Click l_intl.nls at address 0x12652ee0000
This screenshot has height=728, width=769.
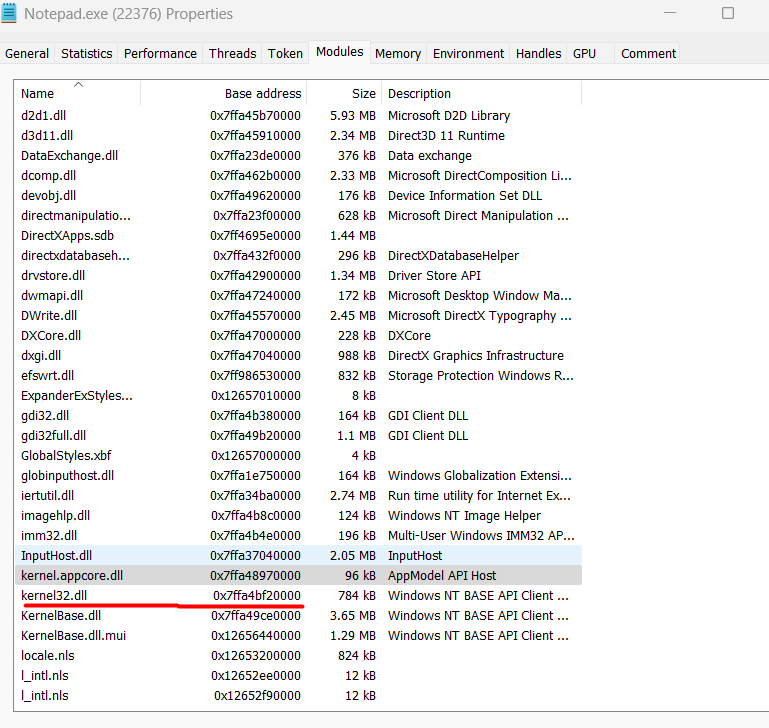coord(299,676)
